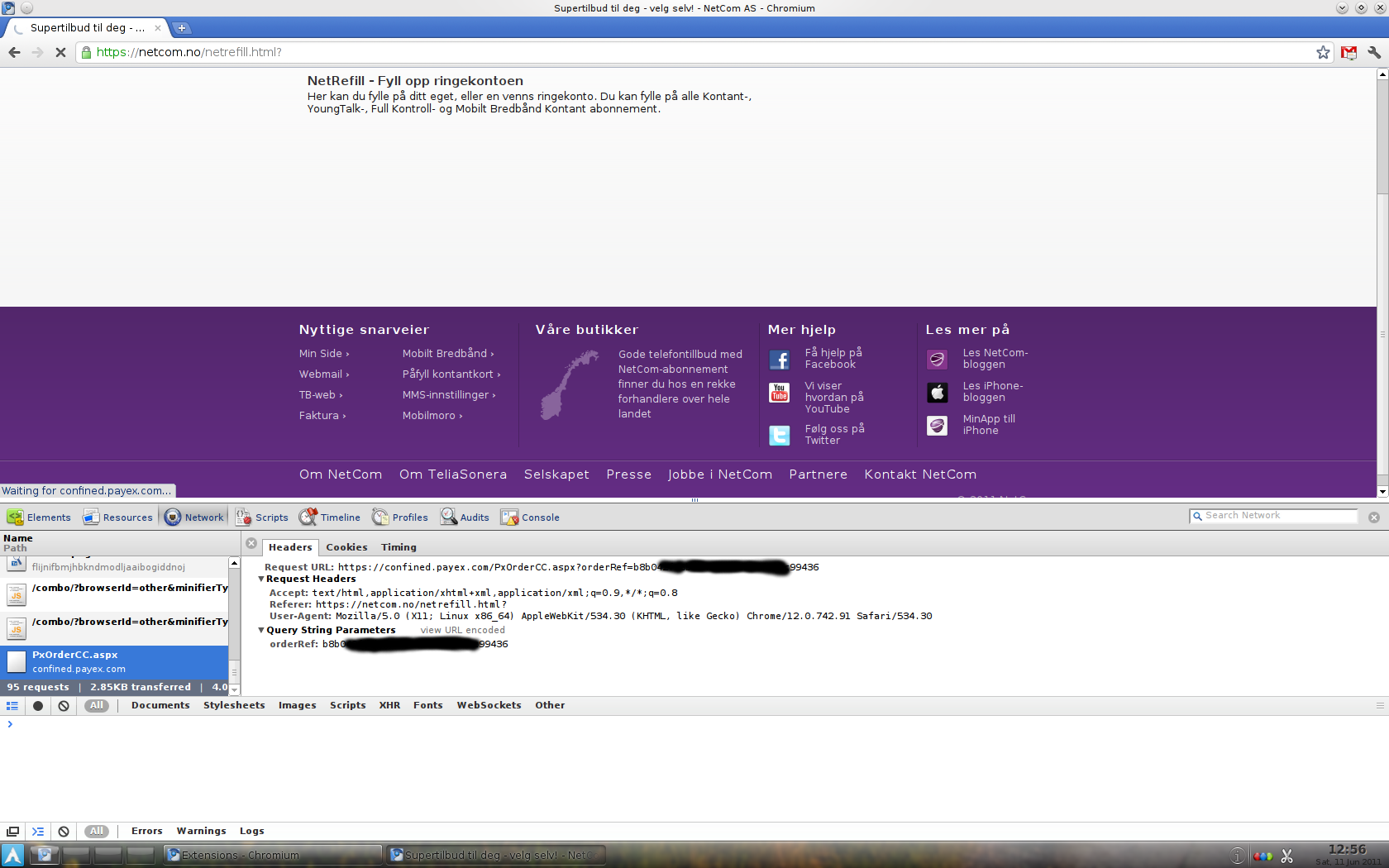The image size is (1389, 868).
Task: Filter network requests by WebSockets
Action: pyautogui.click(x=489, y=705)
